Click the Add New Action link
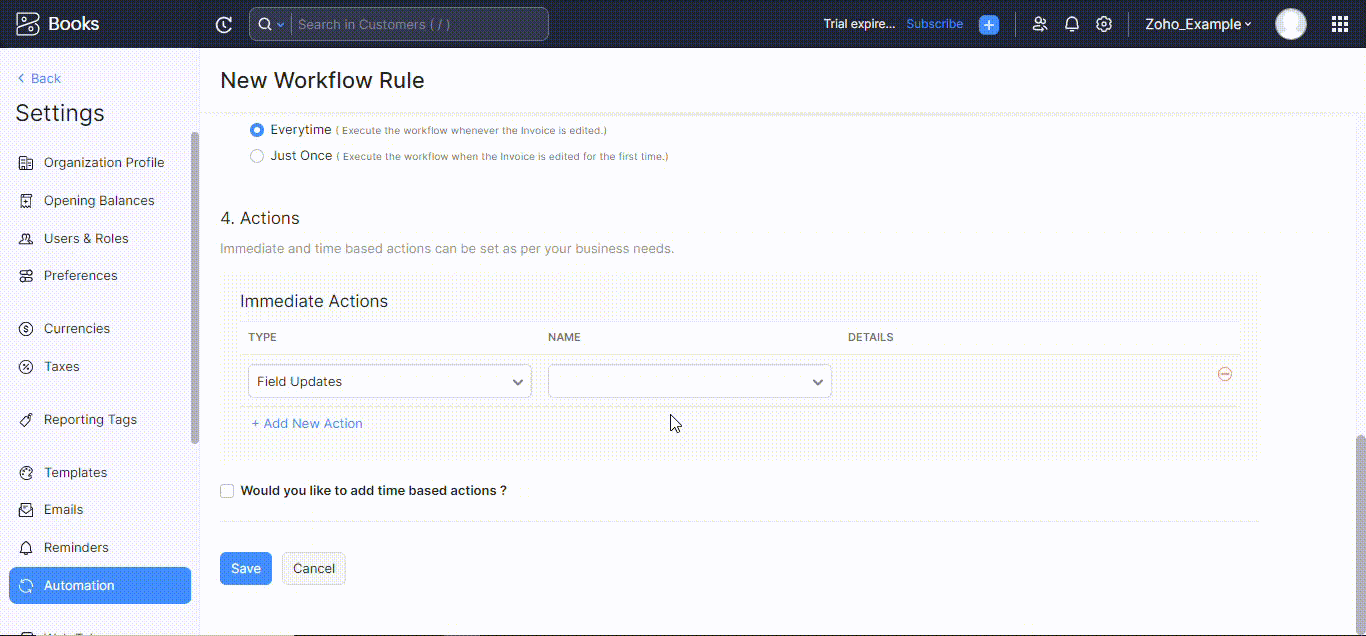Screen dimensions: 1366x636 point(307,424)
